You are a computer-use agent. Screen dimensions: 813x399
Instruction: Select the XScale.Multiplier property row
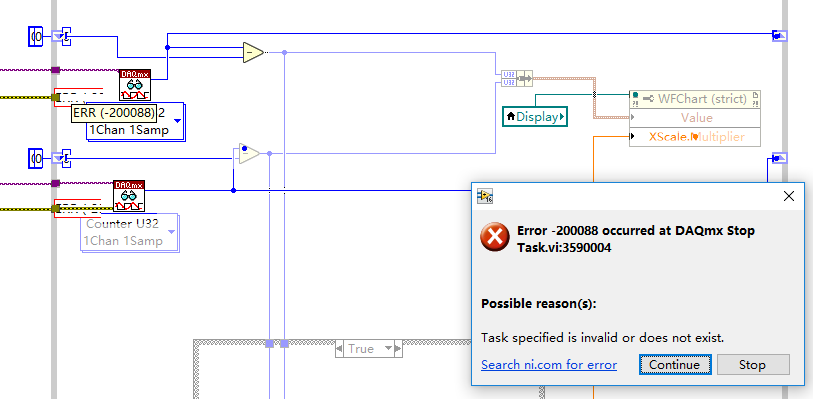click(x=695, y=137)
